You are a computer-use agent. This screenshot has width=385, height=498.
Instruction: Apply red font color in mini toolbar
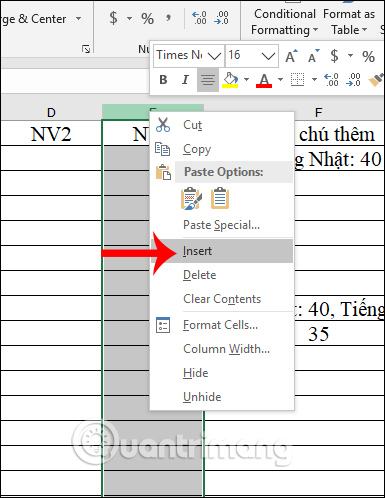click(x=264, y=80)
